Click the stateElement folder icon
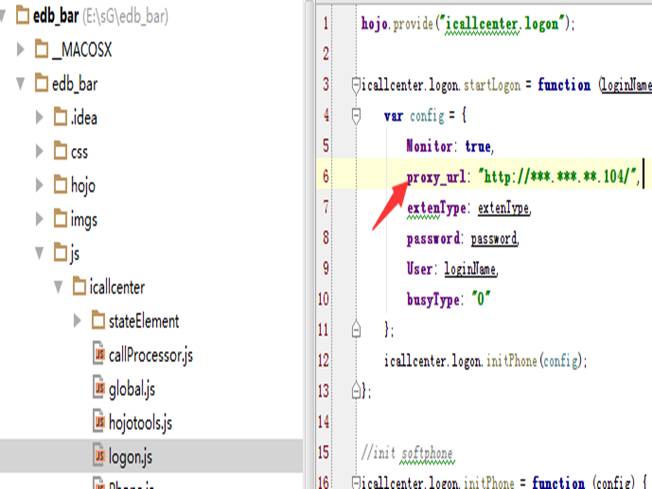 98,321
